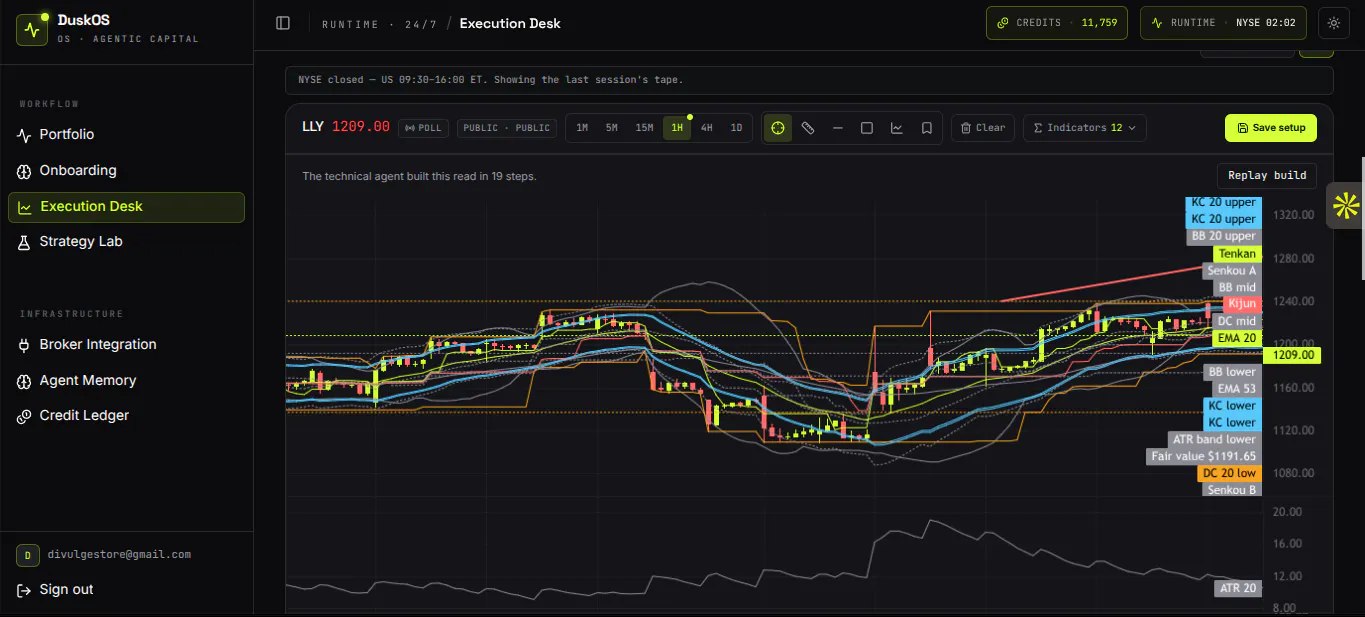Click the red Kijun indicator label
Image resolution: width=1365 pixels, height=617 pixels.
[1243, 304]
